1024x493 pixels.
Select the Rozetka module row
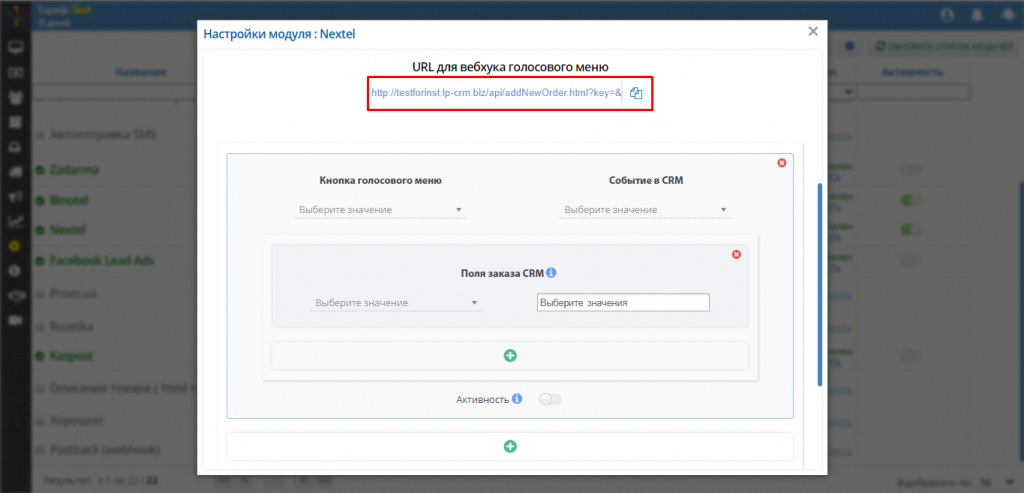[x=71, y=325]
